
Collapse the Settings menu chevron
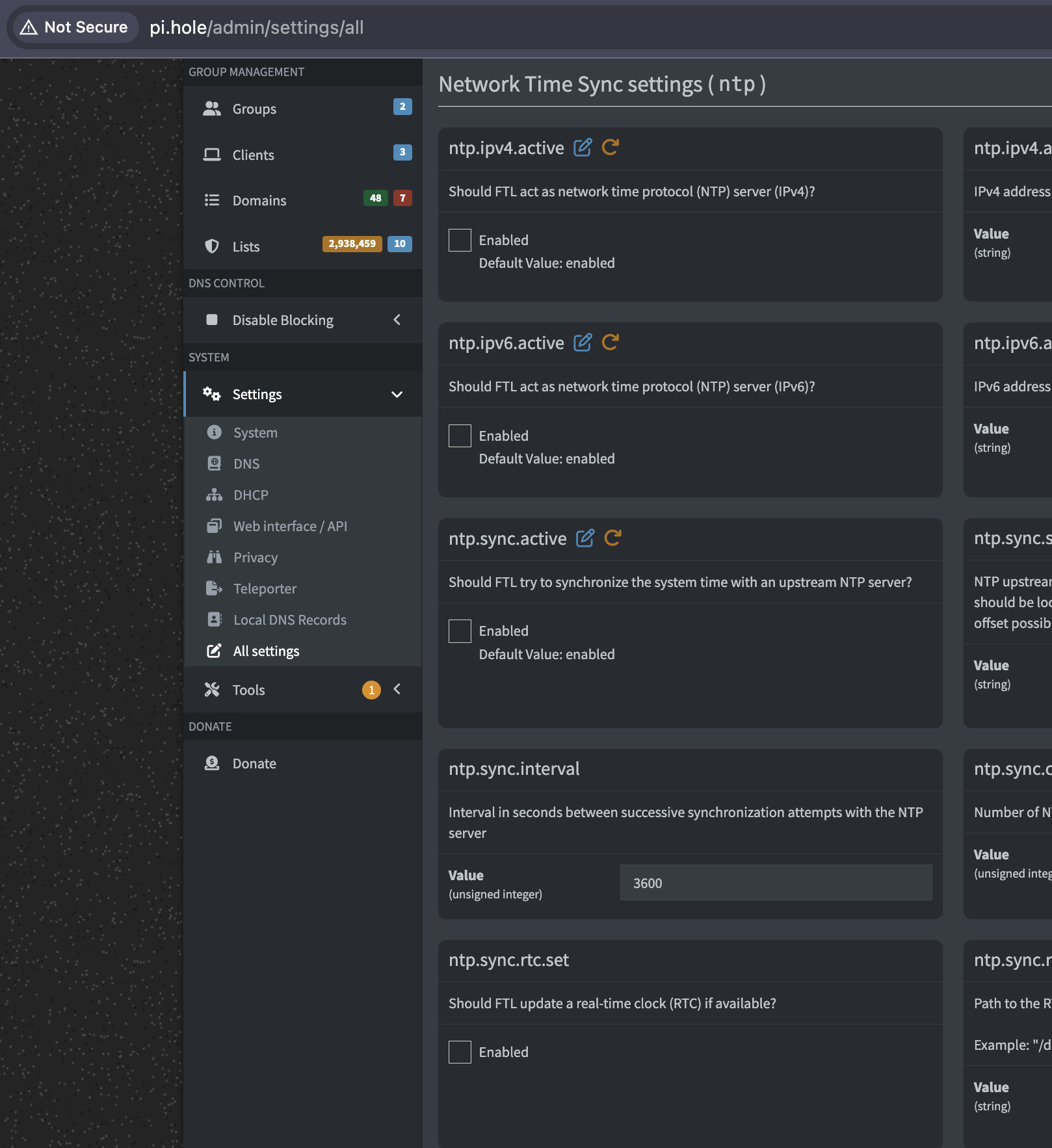397,395
